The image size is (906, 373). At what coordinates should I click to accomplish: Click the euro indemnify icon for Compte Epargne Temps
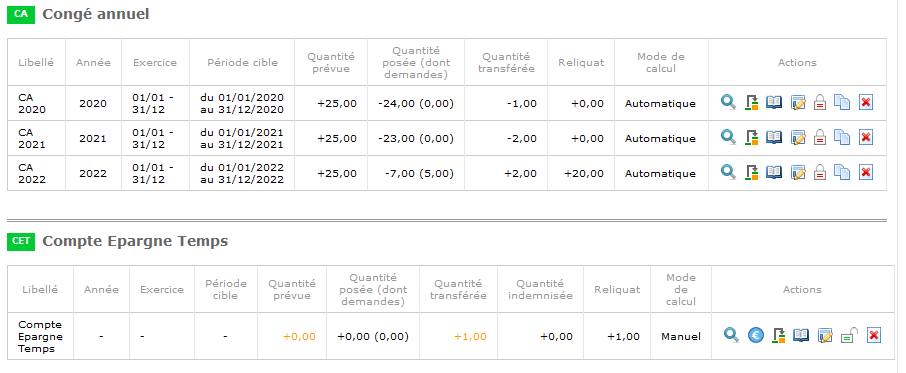[756, 335]
